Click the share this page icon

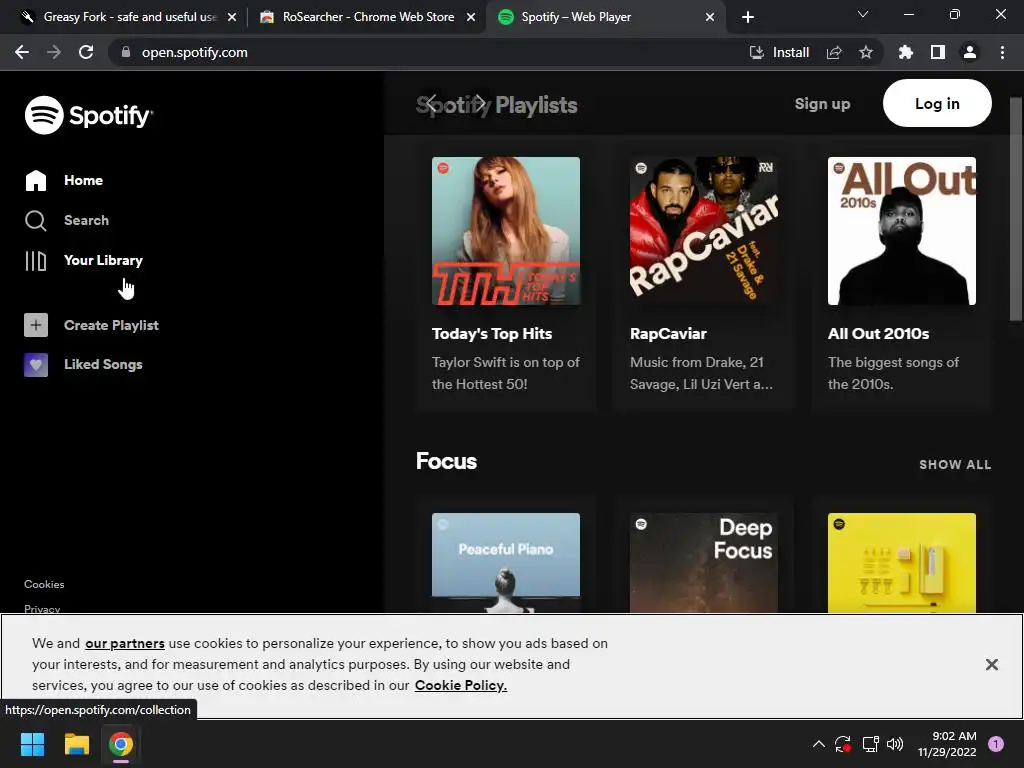pos(834,52)
